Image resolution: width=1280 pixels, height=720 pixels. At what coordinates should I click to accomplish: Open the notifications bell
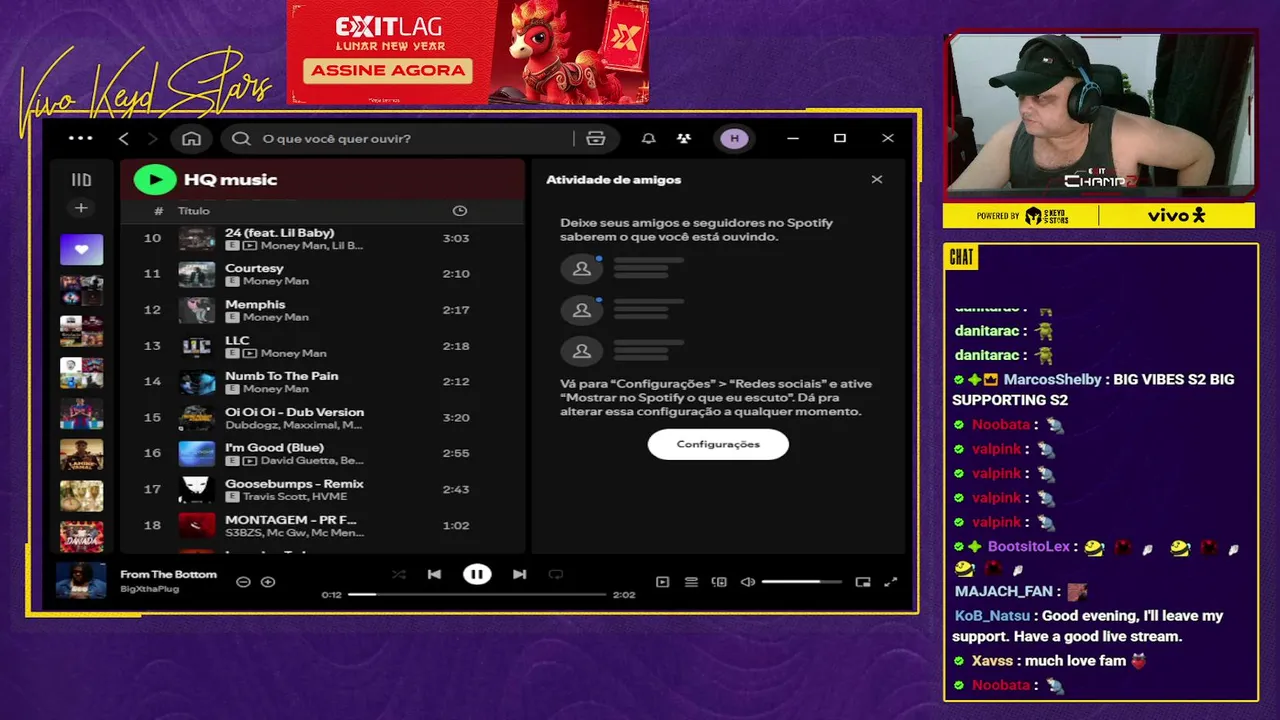point(648,138)
